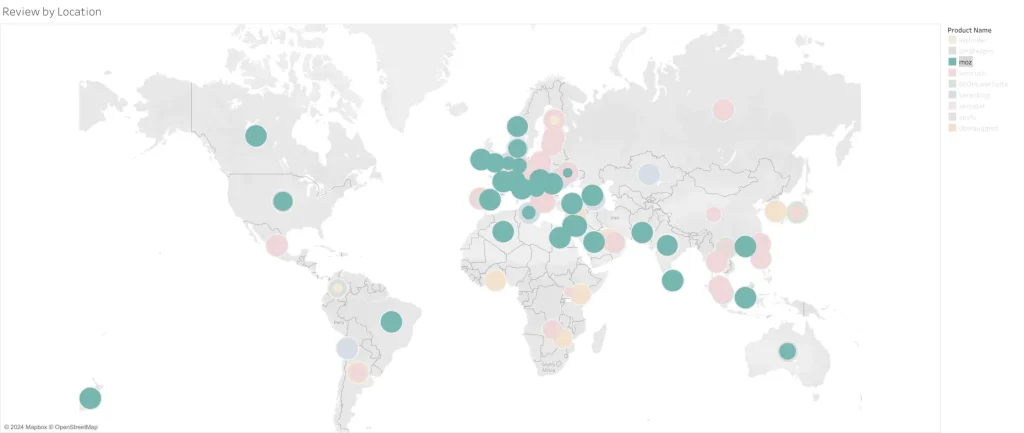Click the kwfinder color swatch in legend
This screenshot has width=1024, height=433.
[952, 40]
